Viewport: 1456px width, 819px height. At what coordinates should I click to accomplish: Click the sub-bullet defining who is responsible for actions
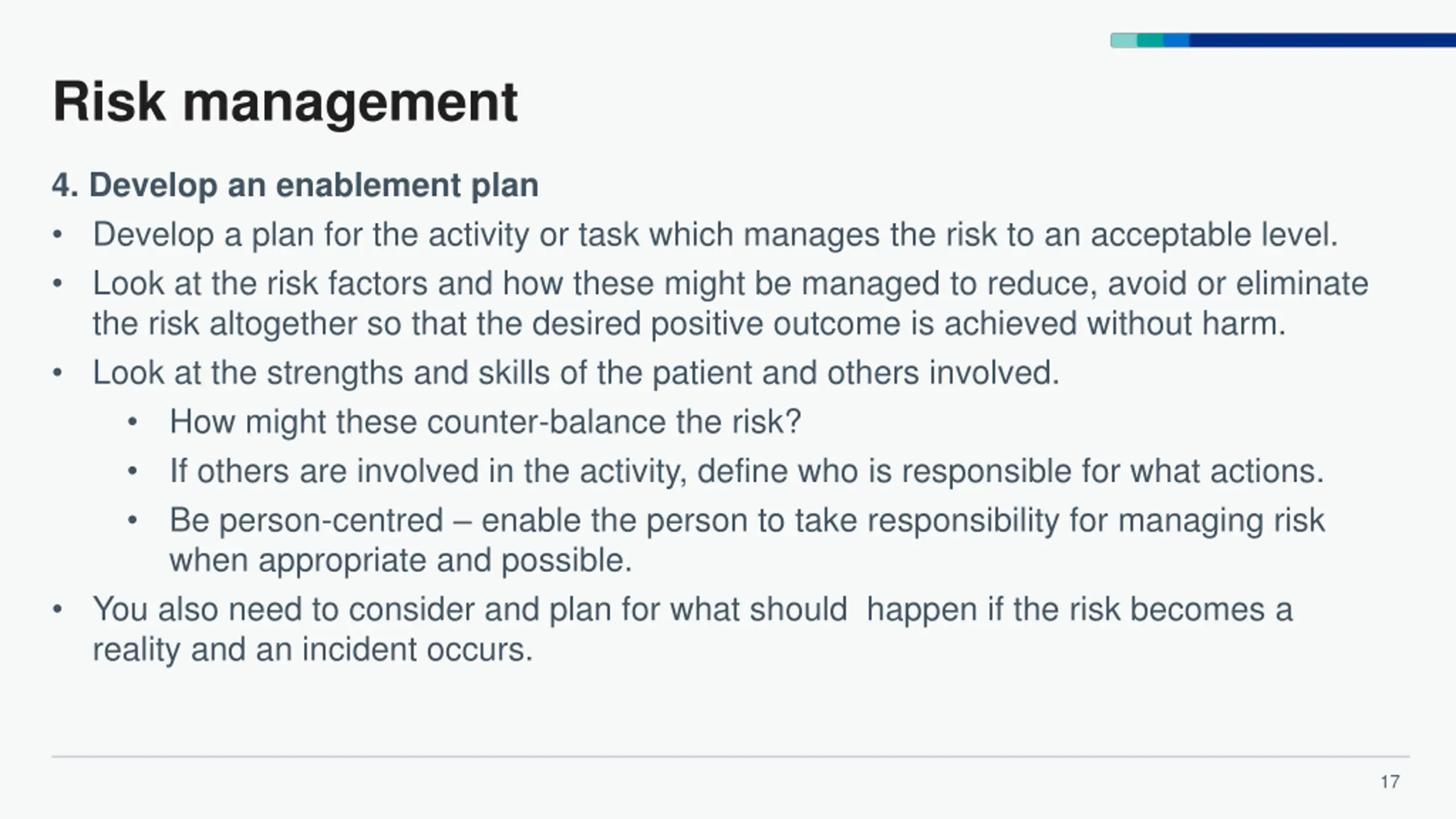click(x=747, y=471)
